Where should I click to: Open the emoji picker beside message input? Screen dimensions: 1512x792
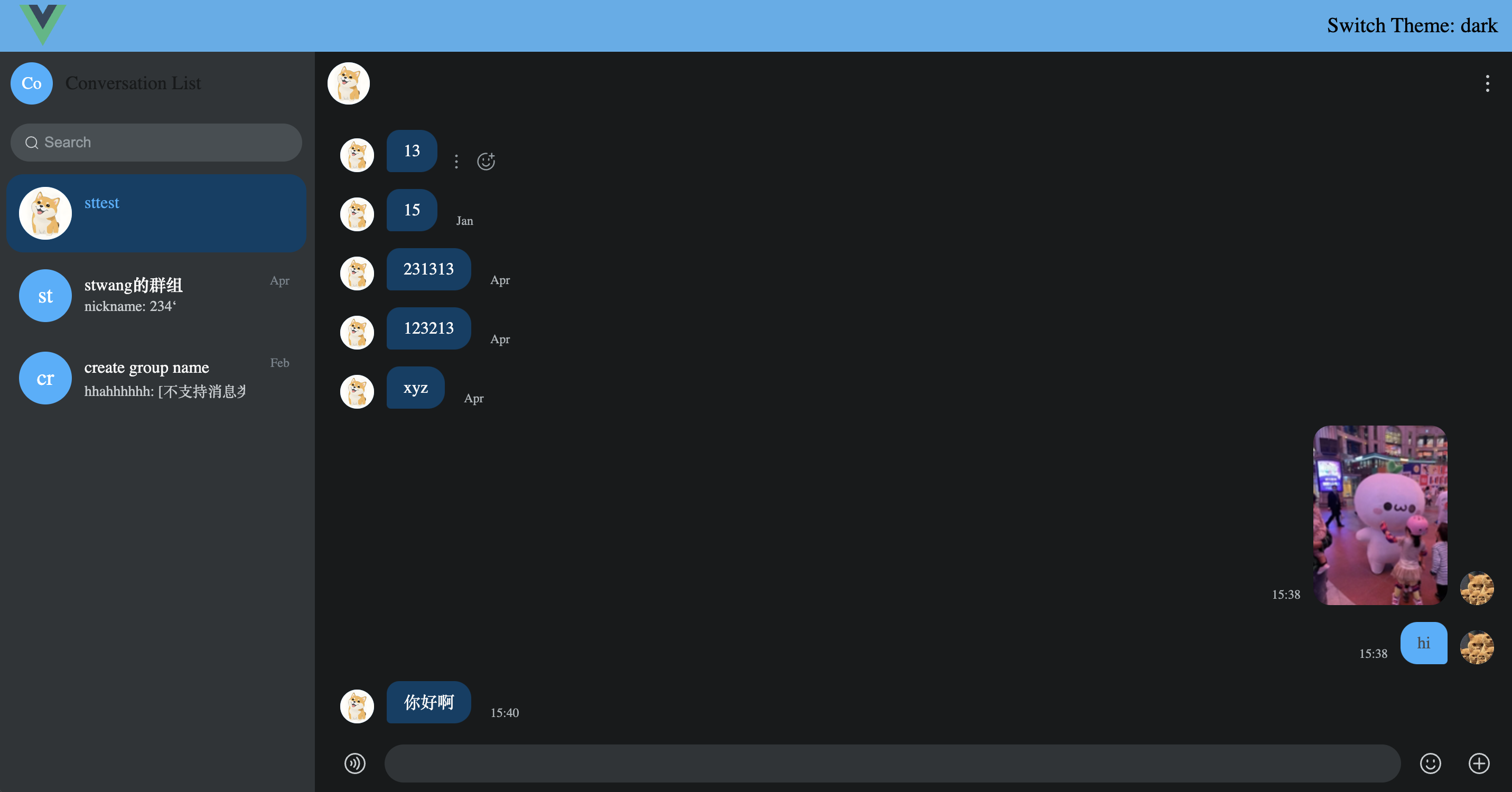[x=1431, y=763]
